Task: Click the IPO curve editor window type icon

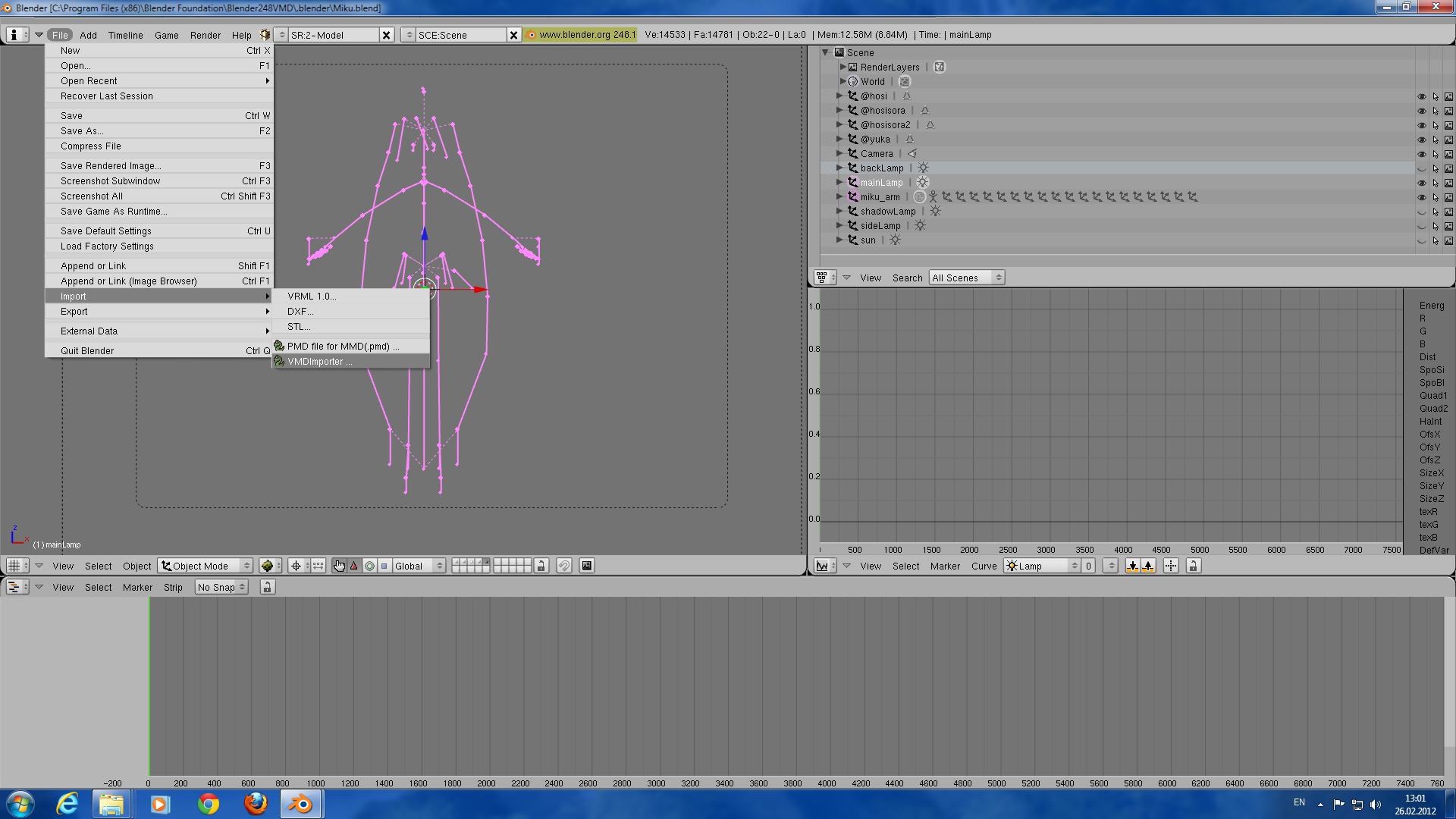Action: 825,566
